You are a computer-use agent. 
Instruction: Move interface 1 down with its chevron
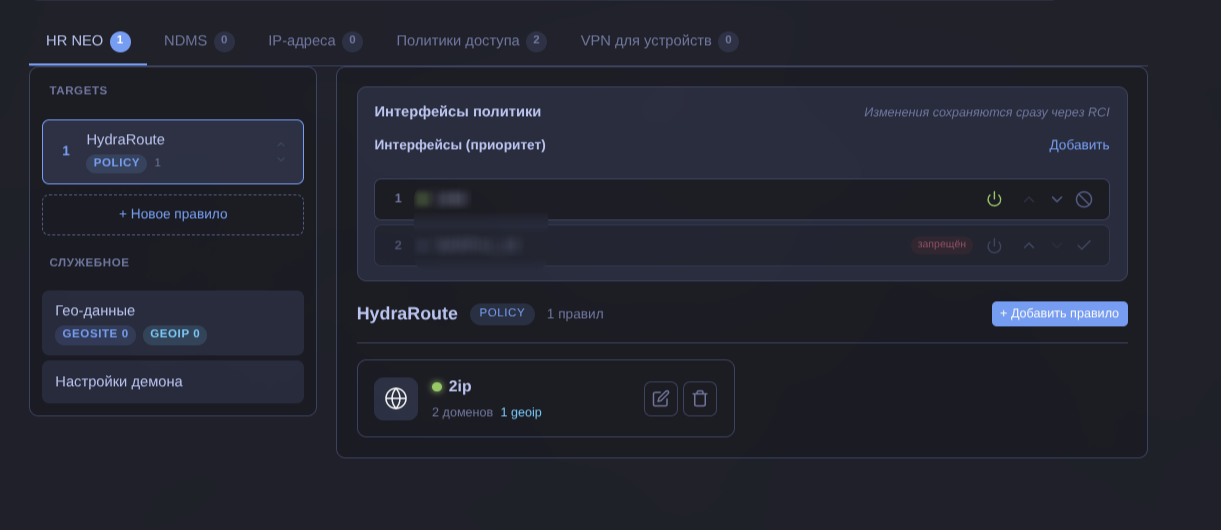[1057, 199]
